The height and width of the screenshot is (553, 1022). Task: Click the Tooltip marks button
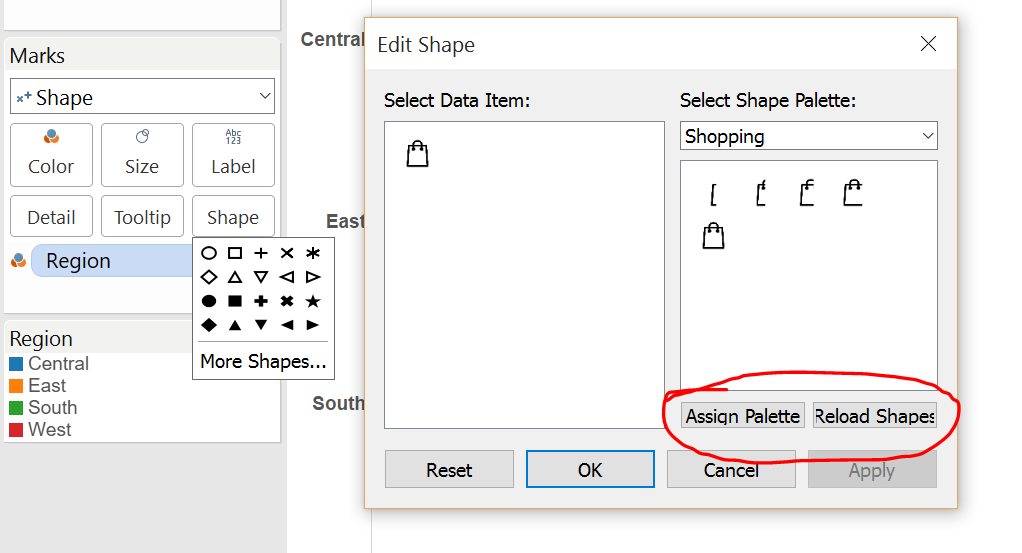[x=142, y=217]
